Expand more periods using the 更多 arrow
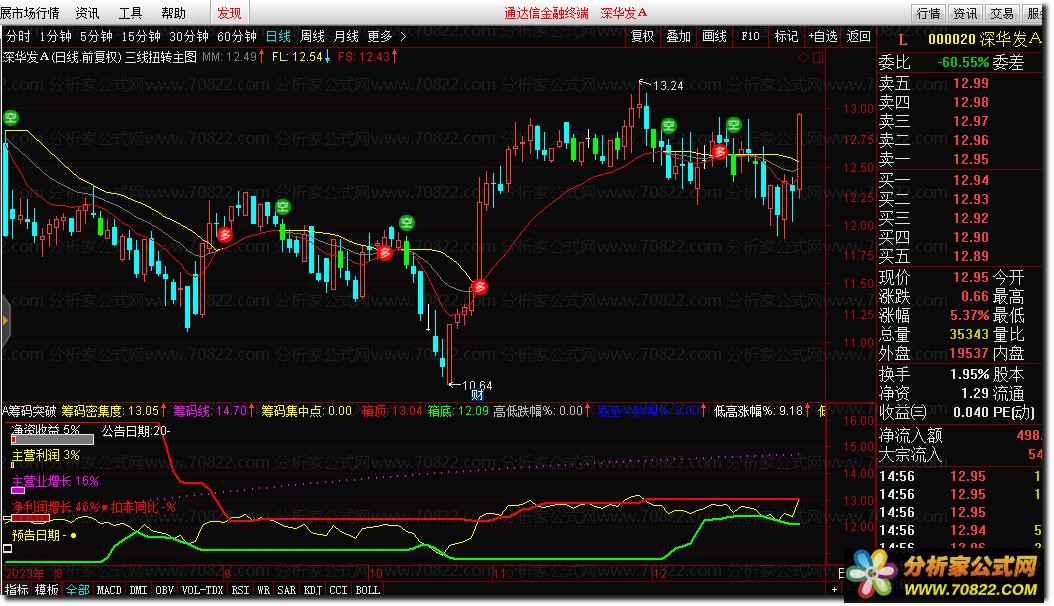Viewport: 1054px width, 606px height. 403,36
